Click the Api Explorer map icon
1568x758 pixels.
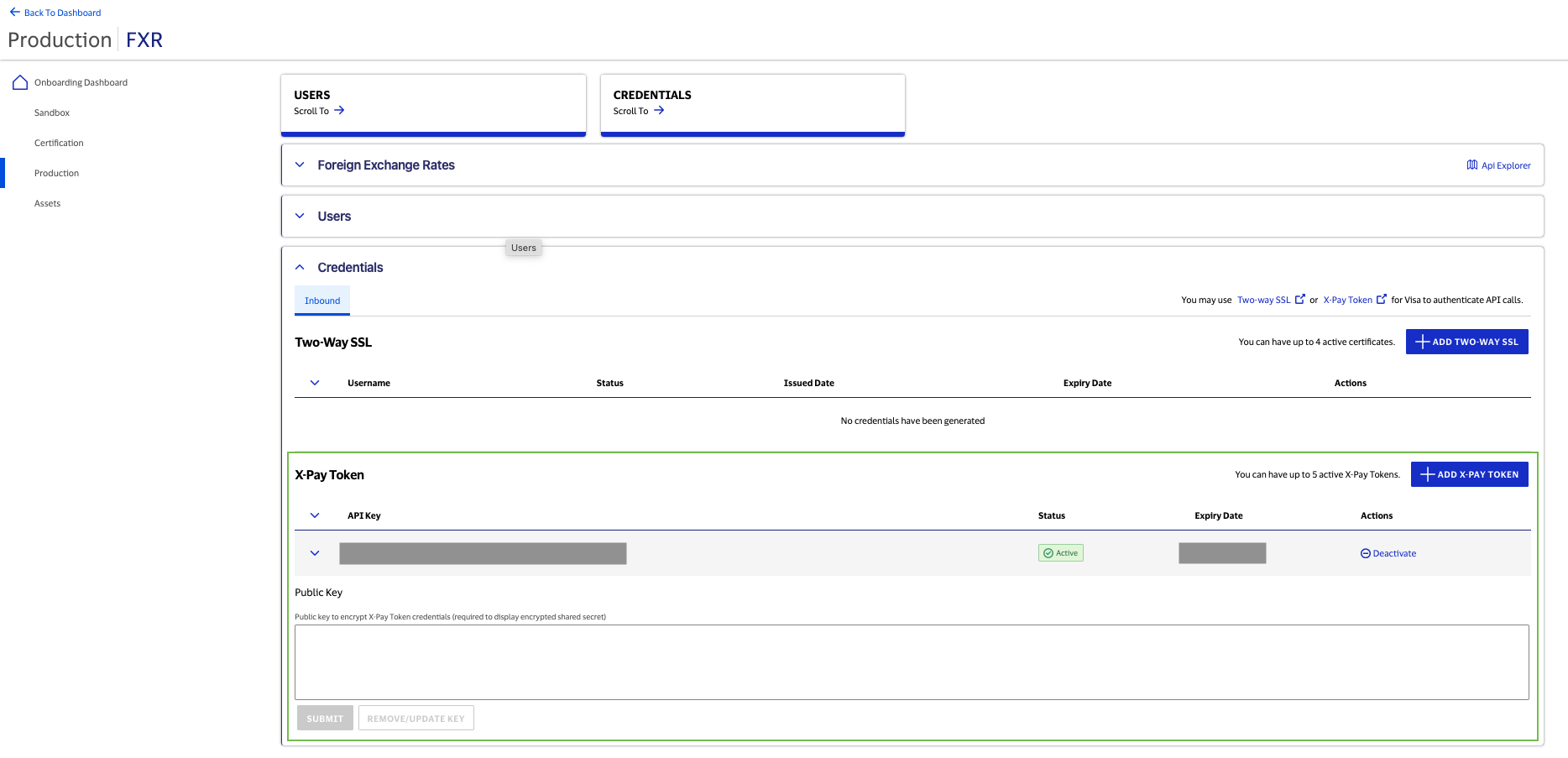(1471, 165)
